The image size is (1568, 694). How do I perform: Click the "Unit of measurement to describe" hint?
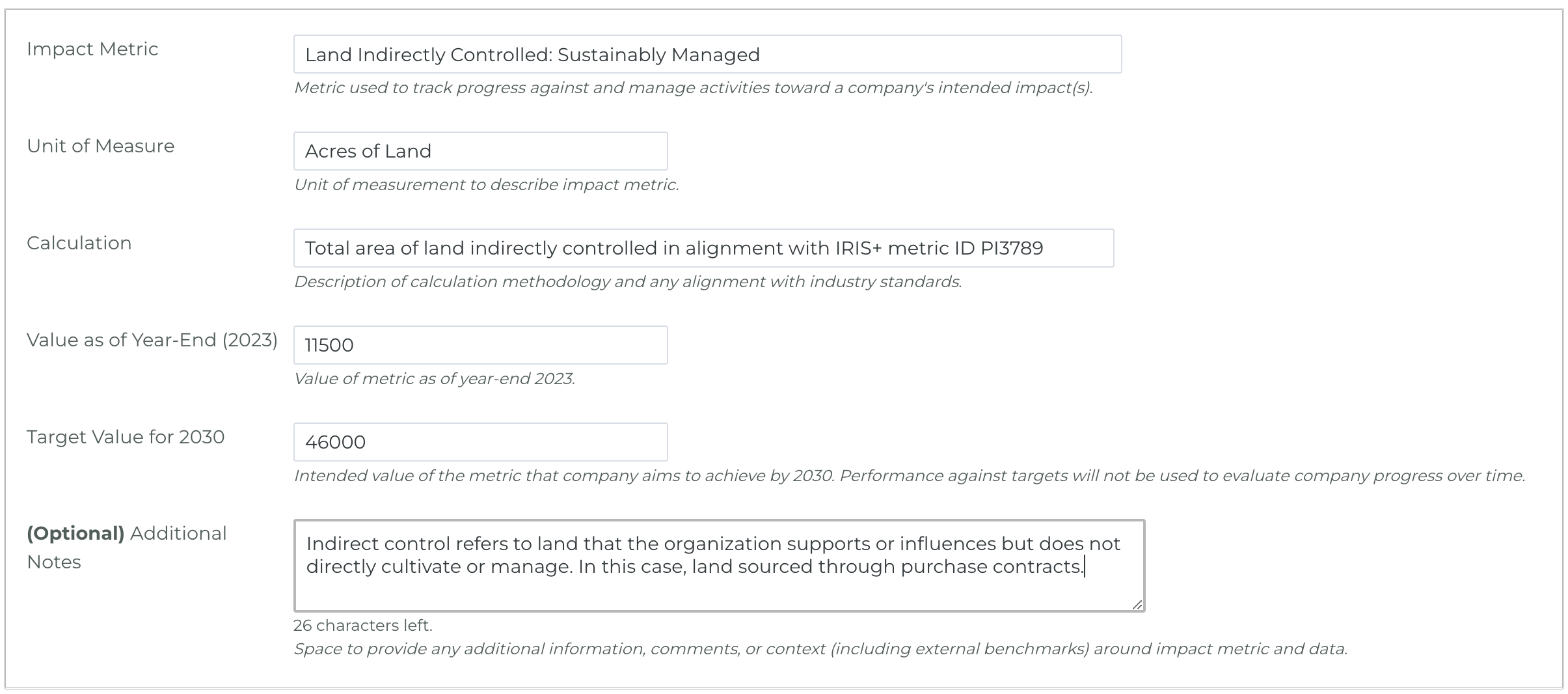486,185
